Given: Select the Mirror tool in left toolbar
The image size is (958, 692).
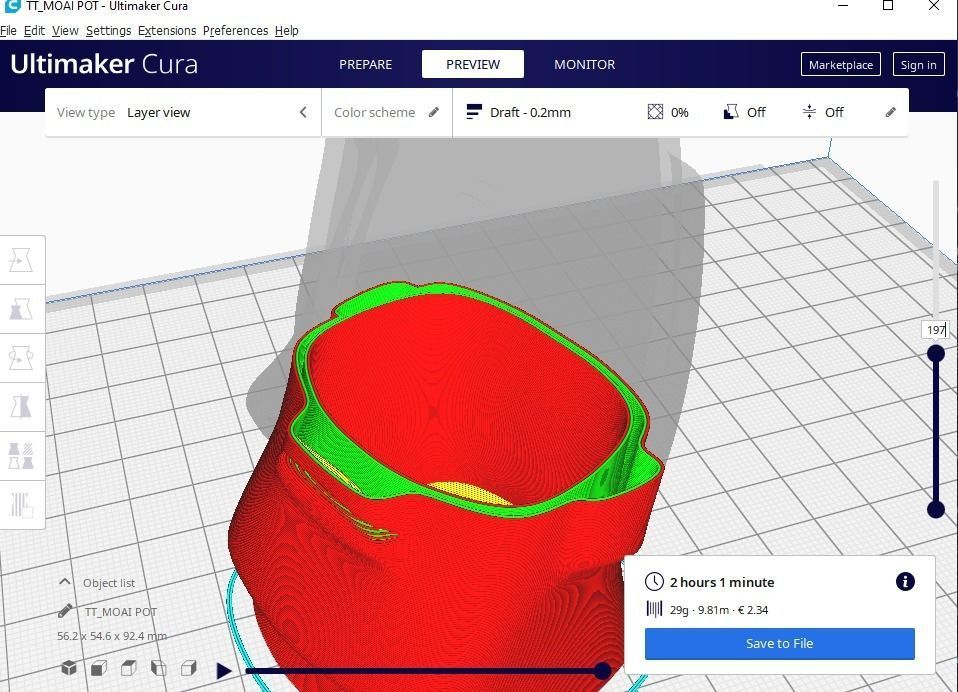Looking at the screenshot, I should coord(21,407).
